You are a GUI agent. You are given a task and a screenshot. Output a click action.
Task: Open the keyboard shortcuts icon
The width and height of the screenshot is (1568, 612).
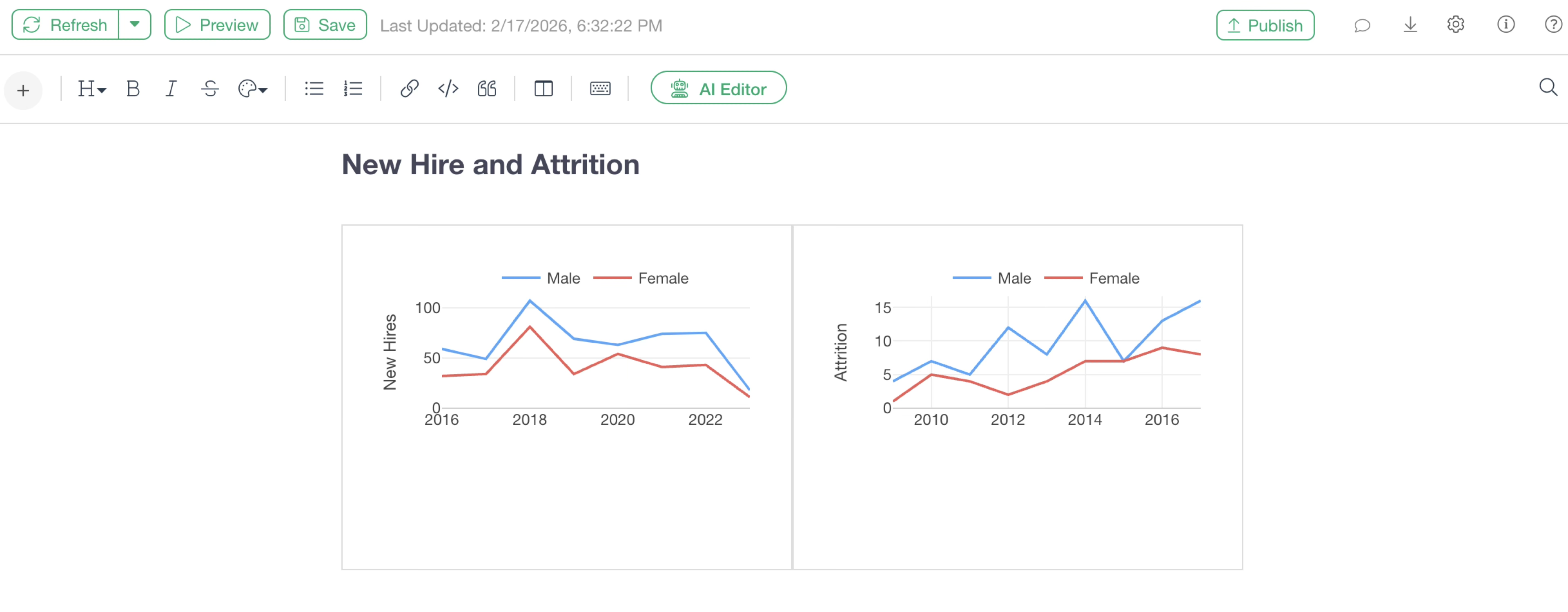pyautogui.click(x=600, y=89)
